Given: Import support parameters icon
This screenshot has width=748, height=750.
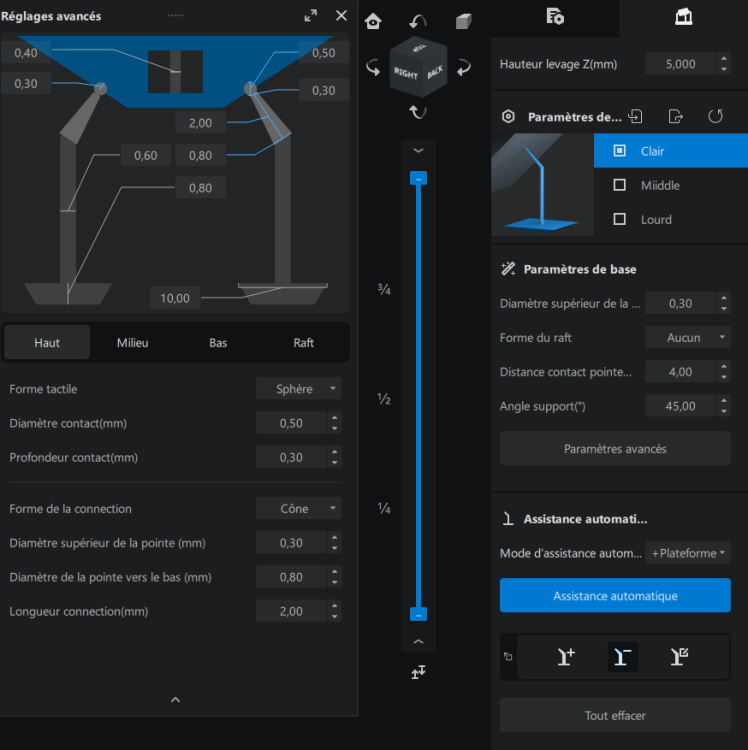Looking at the screenshot, I should pos(635,116).
